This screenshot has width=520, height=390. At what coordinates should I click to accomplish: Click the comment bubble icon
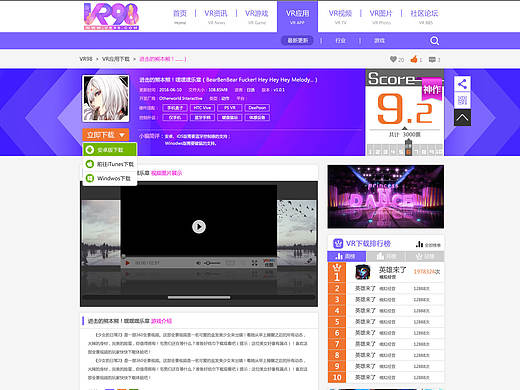tap(432, 60)
